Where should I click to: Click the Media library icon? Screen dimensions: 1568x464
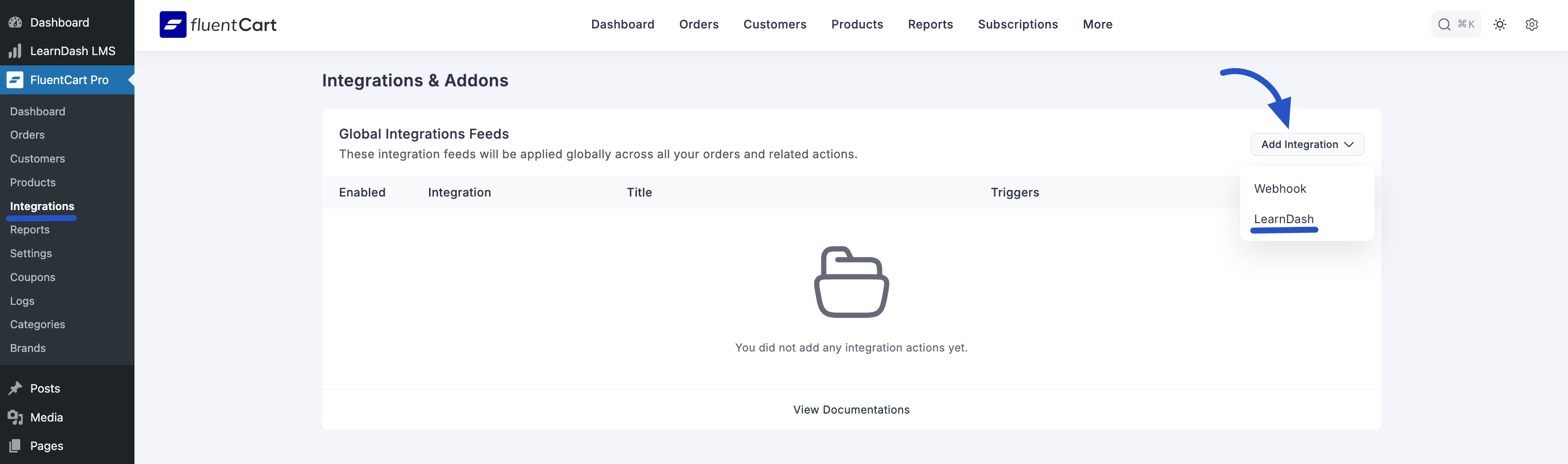pos(15,417)
